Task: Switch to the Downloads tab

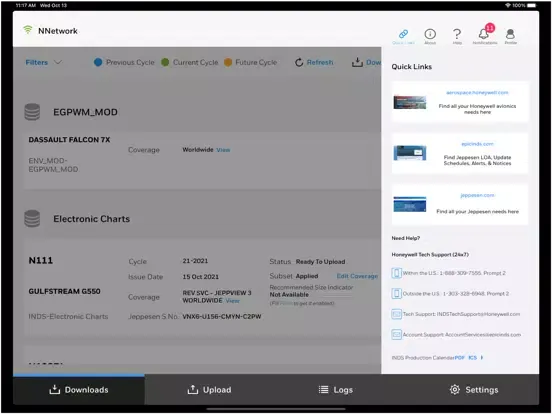Action: (x=79, y=390)
